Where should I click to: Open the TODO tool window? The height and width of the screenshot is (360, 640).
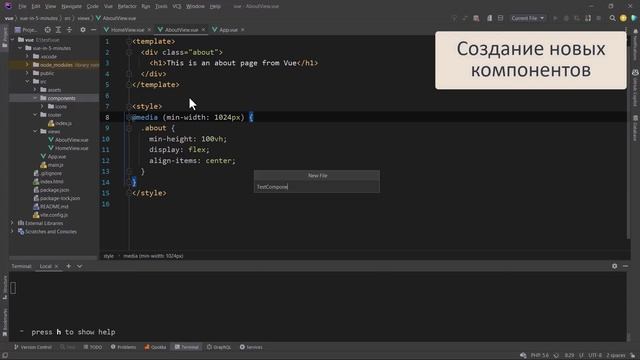click(93, 347)
